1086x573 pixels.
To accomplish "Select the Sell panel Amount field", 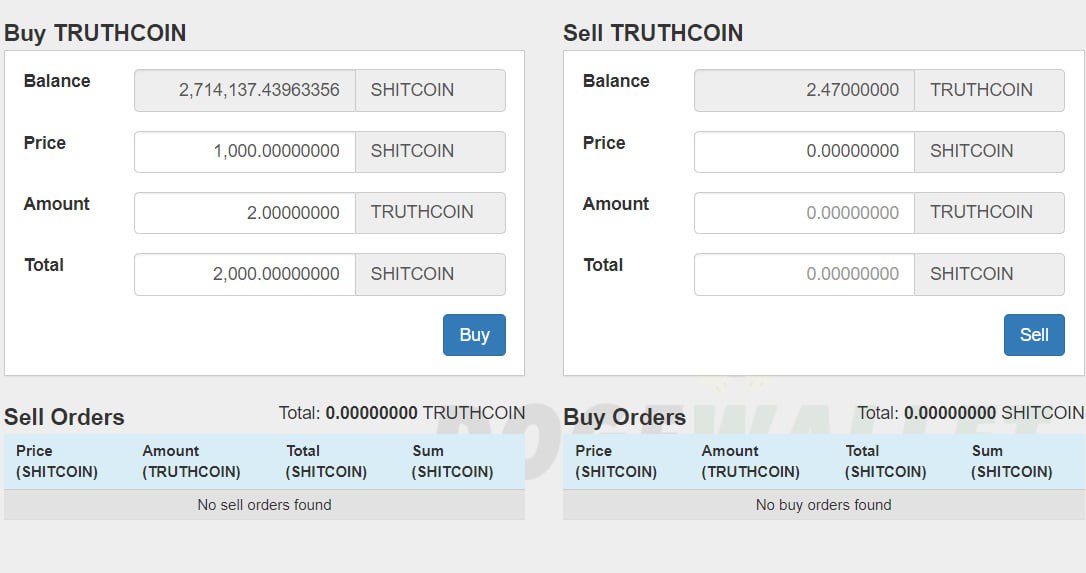I will [x=805, y=213].
